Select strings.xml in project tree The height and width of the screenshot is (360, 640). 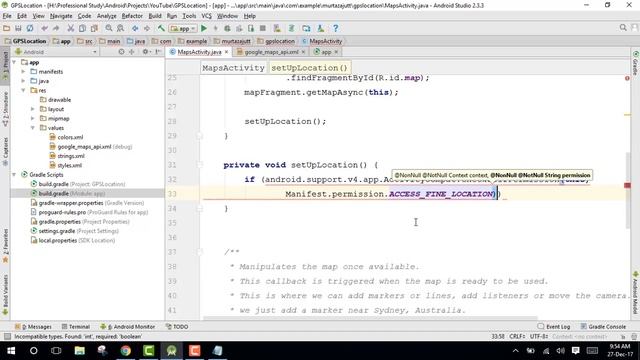(71, 156)
